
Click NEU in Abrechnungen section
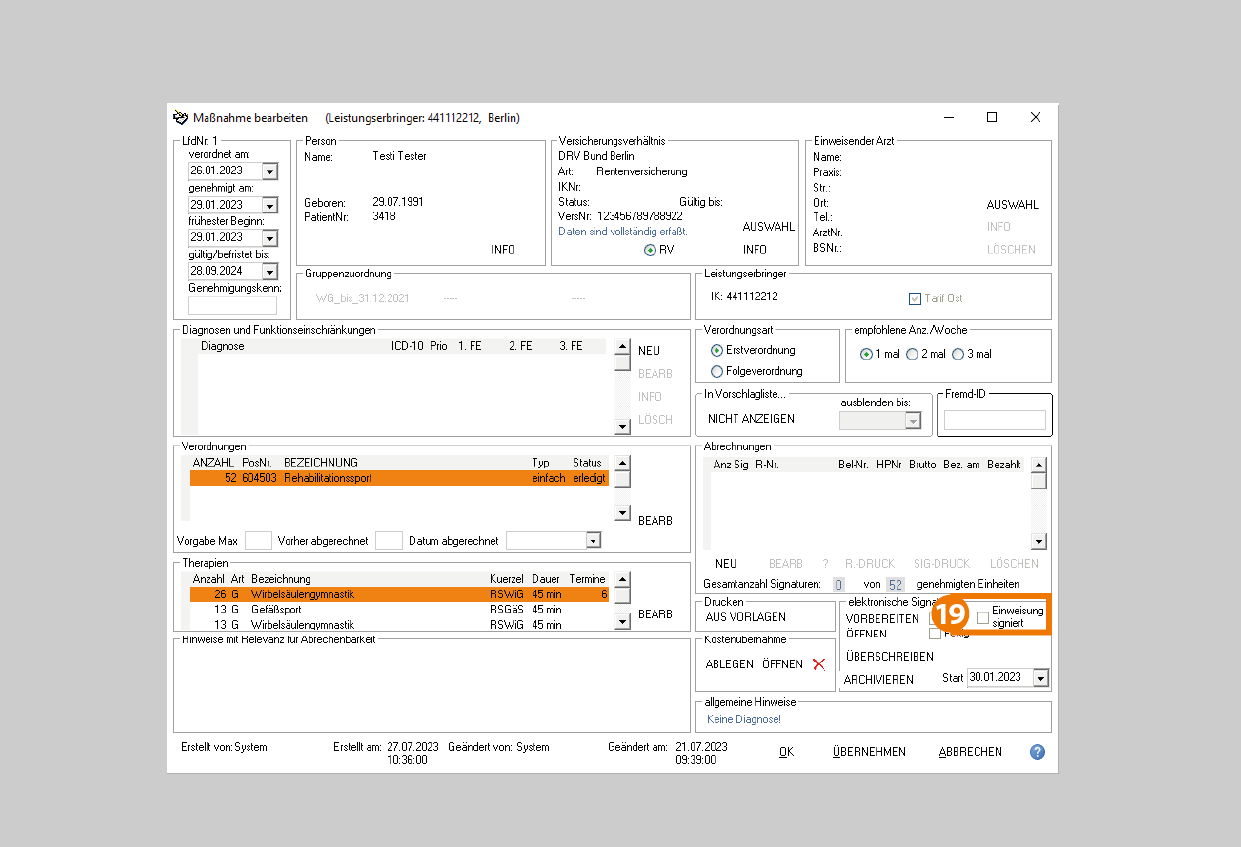[726, 564]
